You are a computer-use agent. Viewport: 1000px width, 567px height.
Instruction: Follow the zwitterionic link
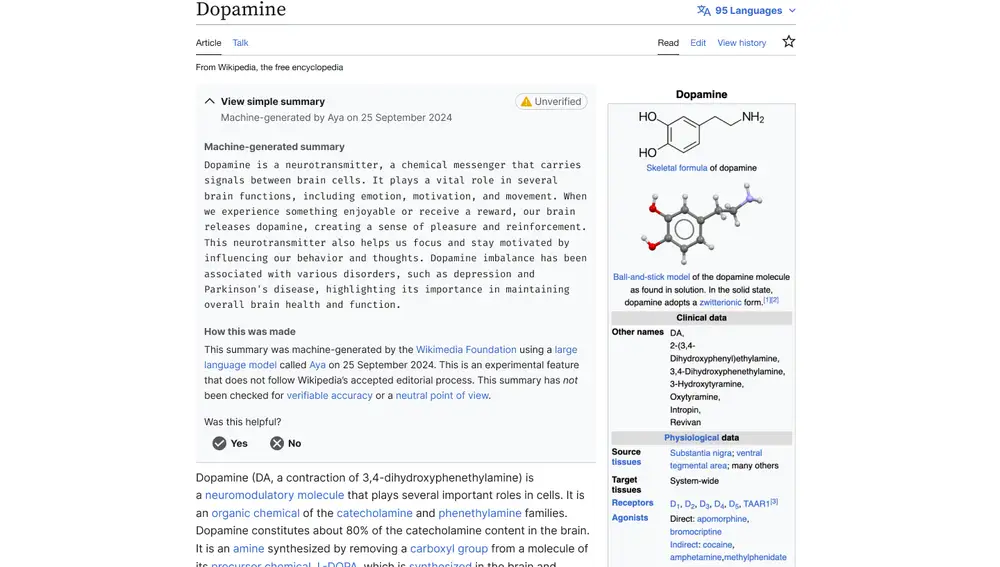(720, 302)
